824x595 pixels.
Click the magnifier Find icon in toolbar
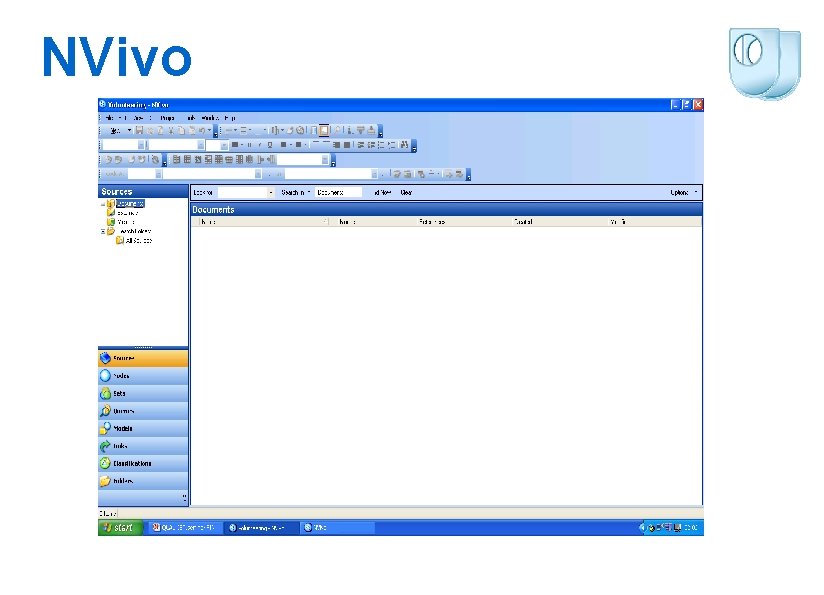click(x=338, y=130)
